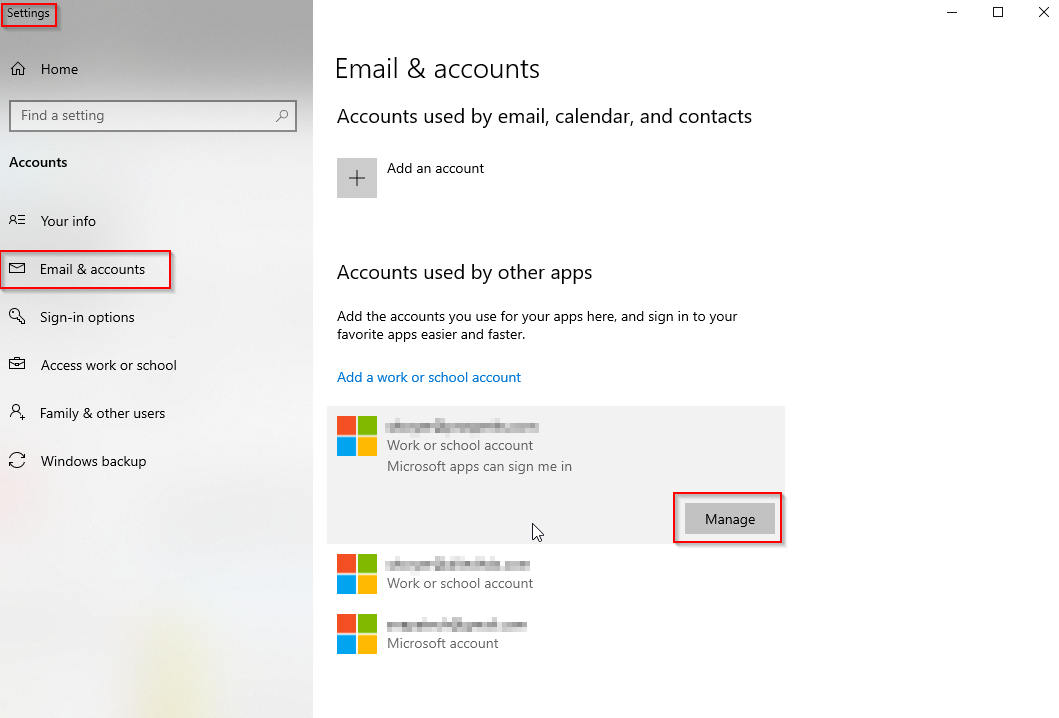Click the plus icon to add account

357,178
